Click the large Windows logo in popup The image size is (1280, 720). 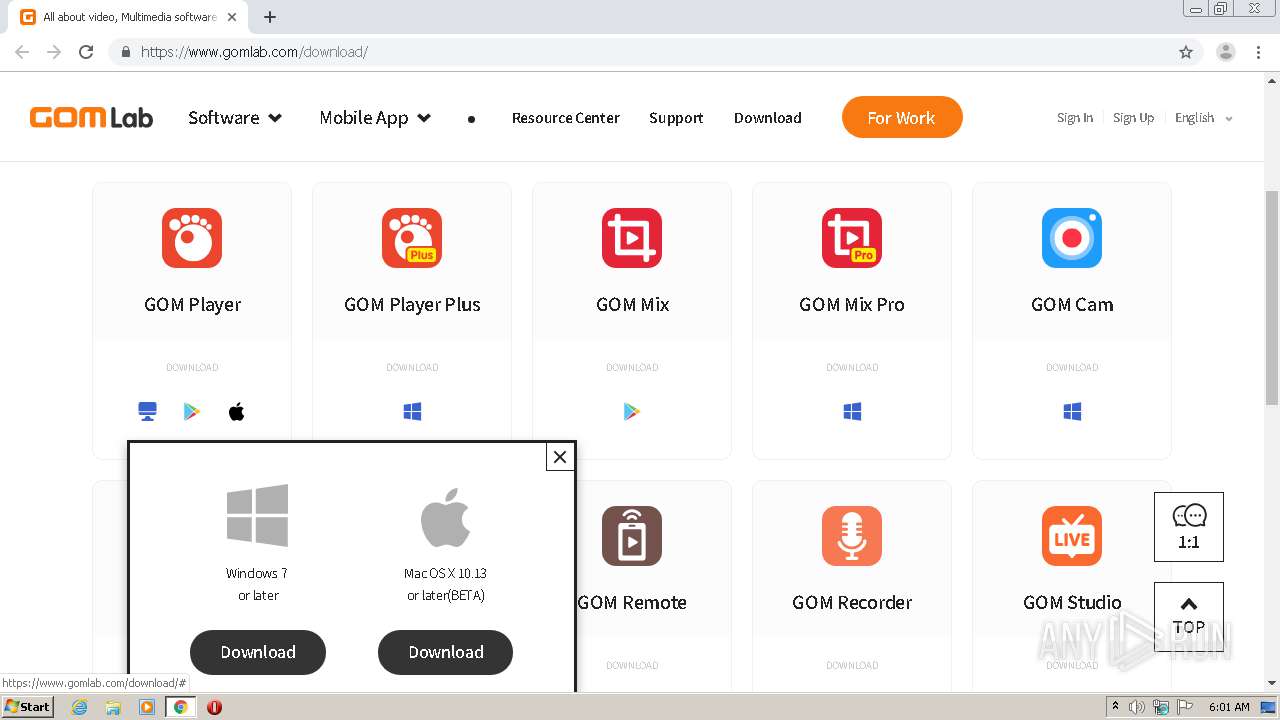tap(258, 516)
